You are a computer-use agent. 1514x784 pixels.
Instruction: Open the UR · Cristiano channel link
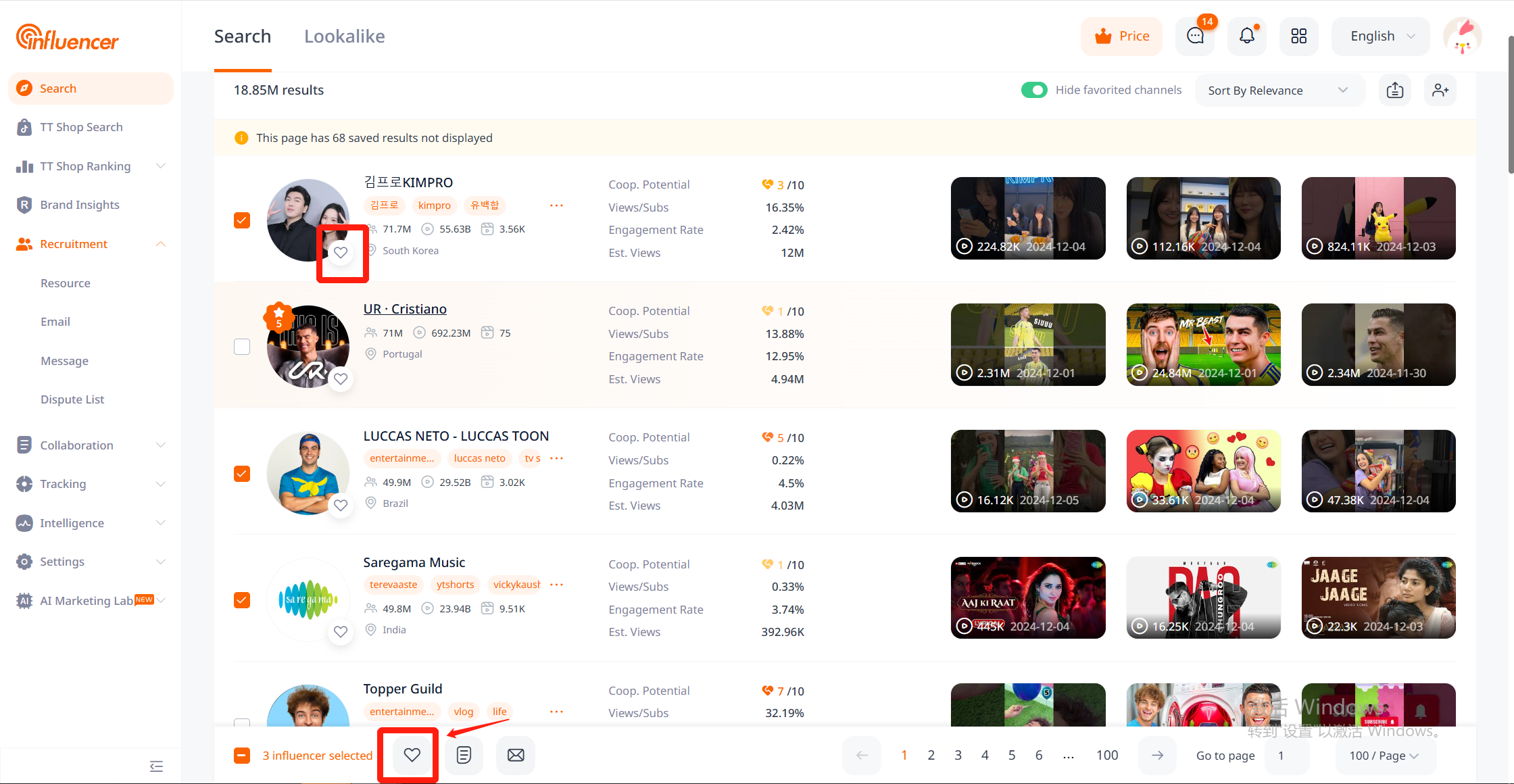405,309
